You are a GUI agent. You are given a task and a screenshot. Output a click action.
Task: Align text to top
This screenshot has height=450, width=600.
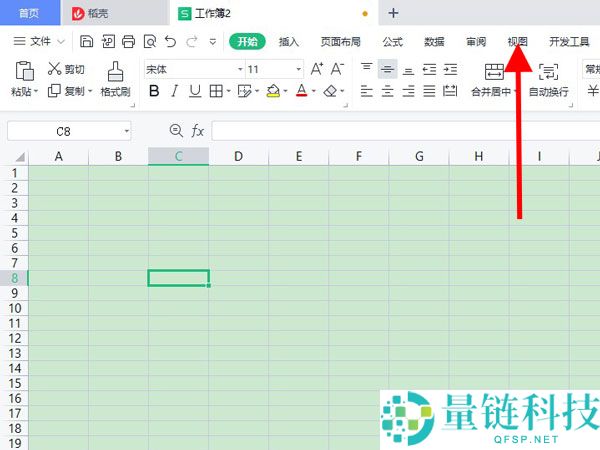pyautogui.click(x=367, y=69)
